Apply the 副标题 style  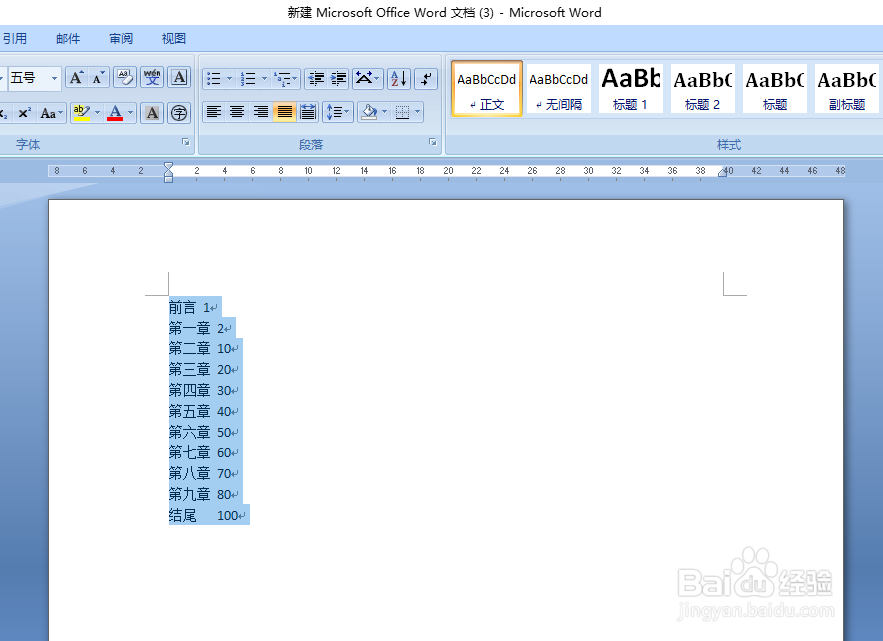click(847, 88)
